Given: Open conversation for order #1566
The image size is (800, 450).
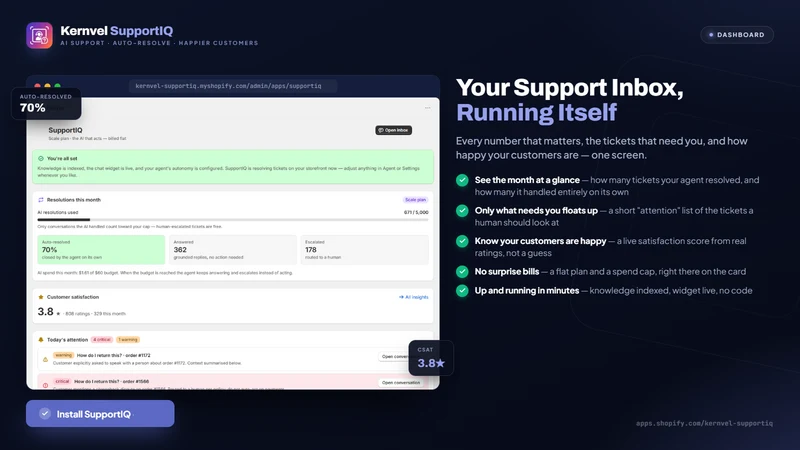Looking at the screenshot, I should (x=401, y=382).
